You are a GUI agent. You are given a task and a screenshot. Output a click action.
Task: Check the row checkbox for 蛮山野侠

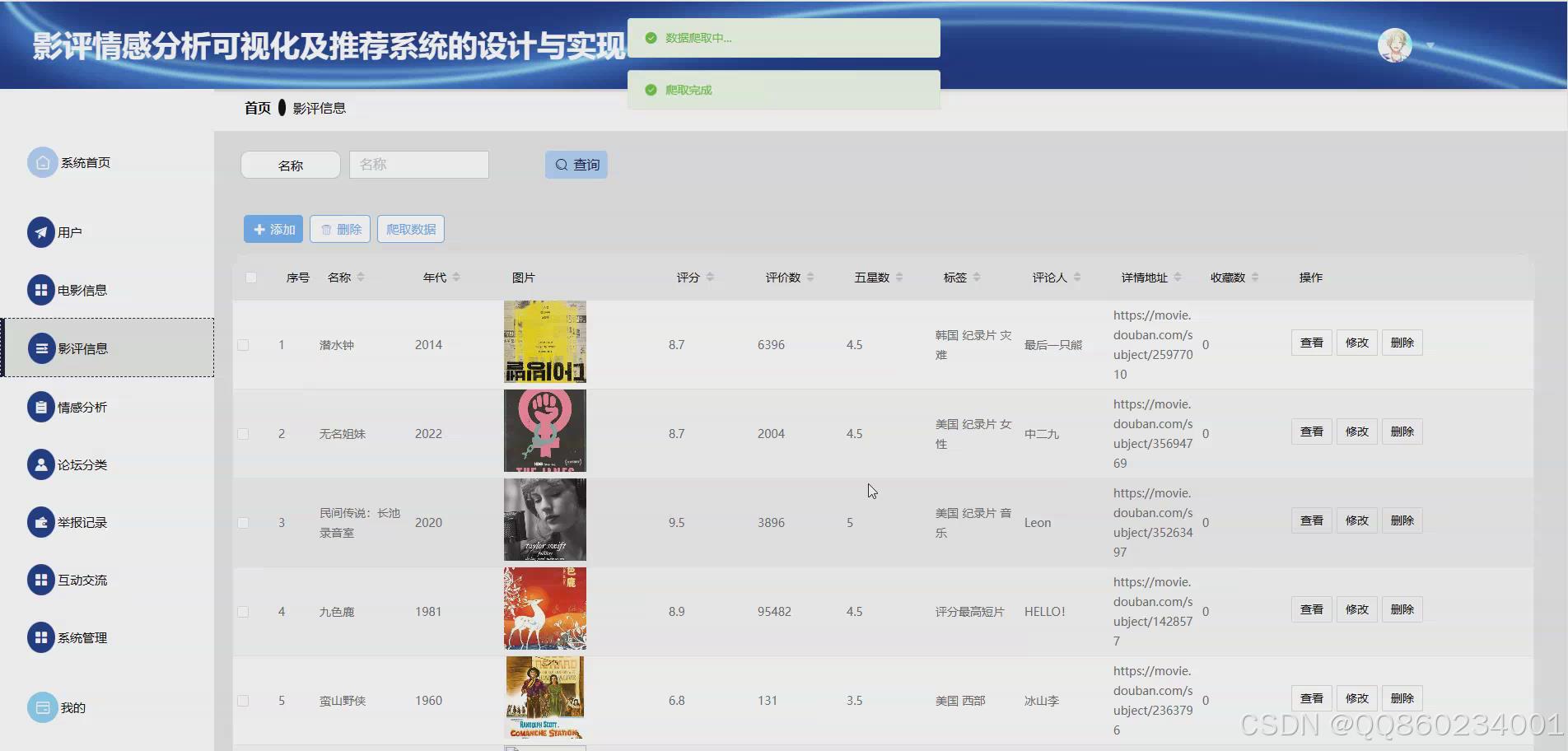point(243,701)
